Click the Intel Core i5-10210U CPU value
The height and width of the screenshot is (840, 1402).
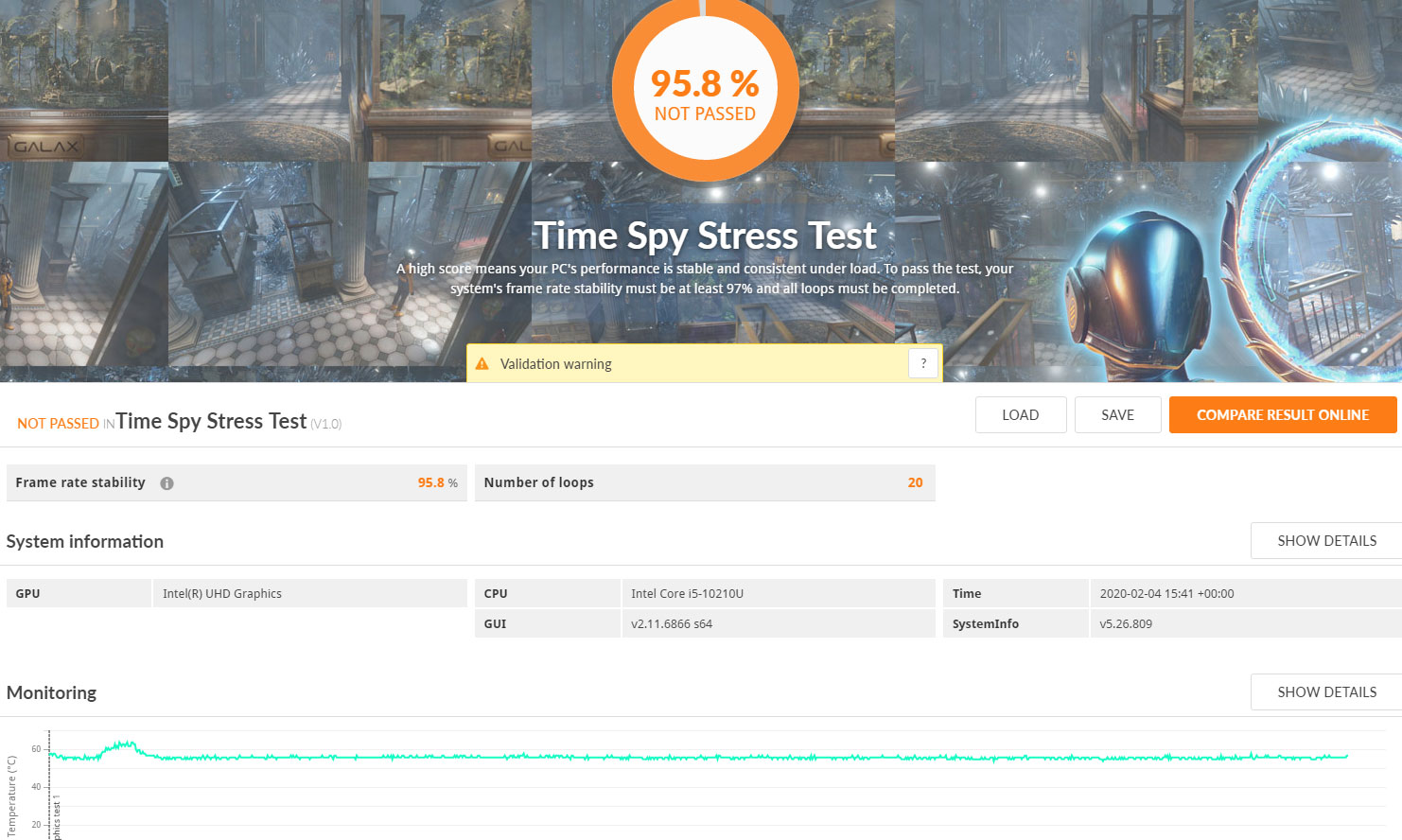click(x=687, y=594)
